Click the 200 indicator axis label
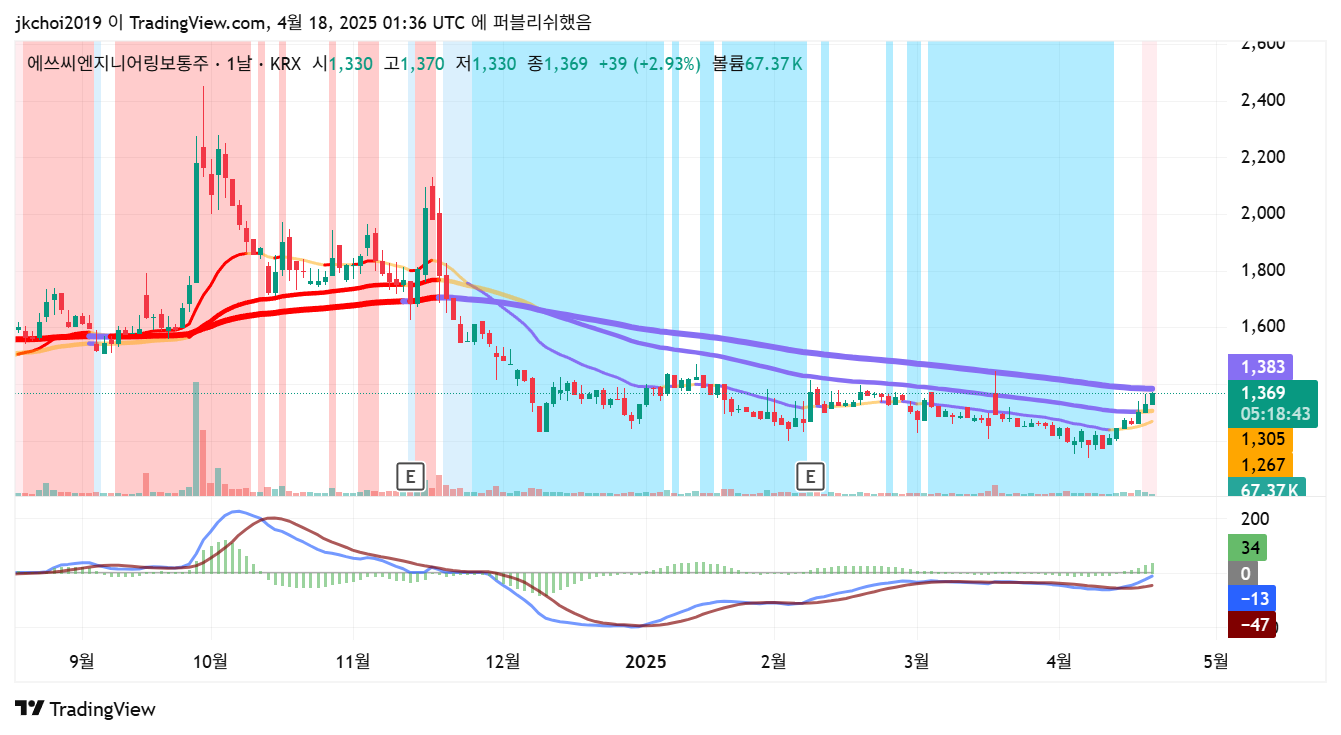The height and width of the screenshot is (735, 1341). pos(1255,519)
